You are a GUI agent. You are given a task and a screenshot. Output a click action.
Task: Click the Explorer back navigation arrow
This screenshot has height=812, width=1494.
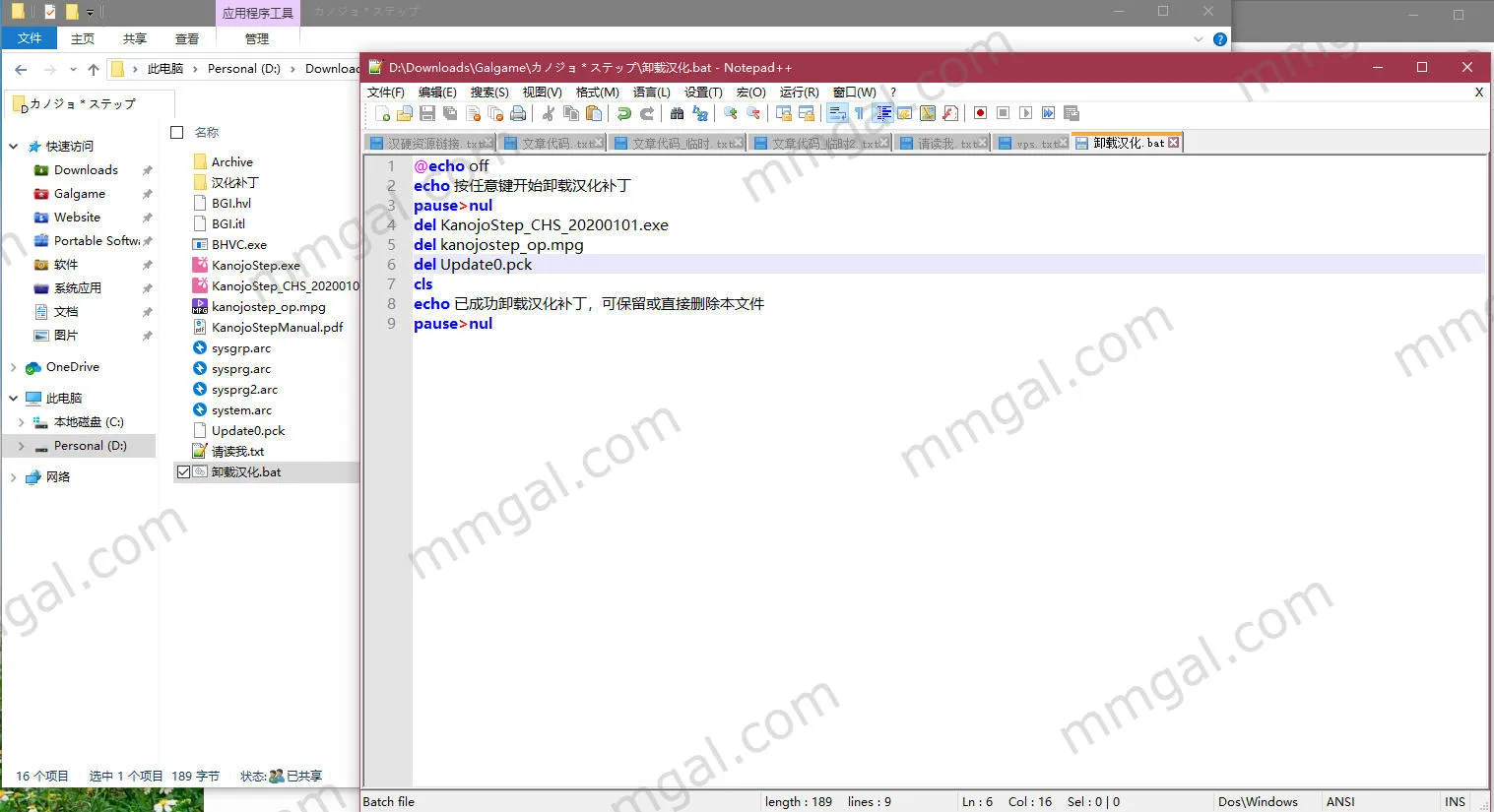click(x=21, y=69)
